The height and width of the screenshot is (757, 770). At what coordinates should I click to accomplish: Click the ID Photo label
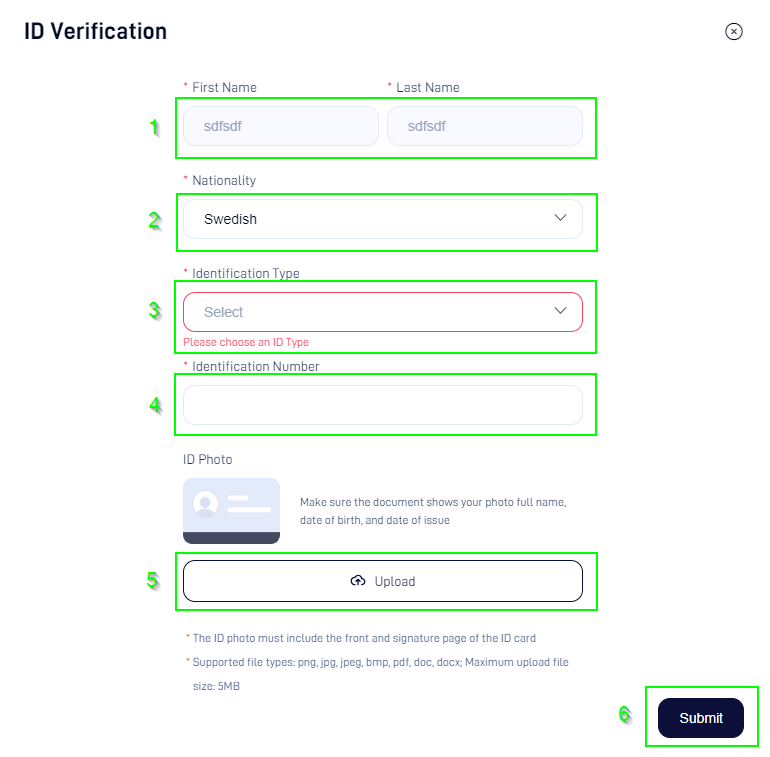[207, 460]
